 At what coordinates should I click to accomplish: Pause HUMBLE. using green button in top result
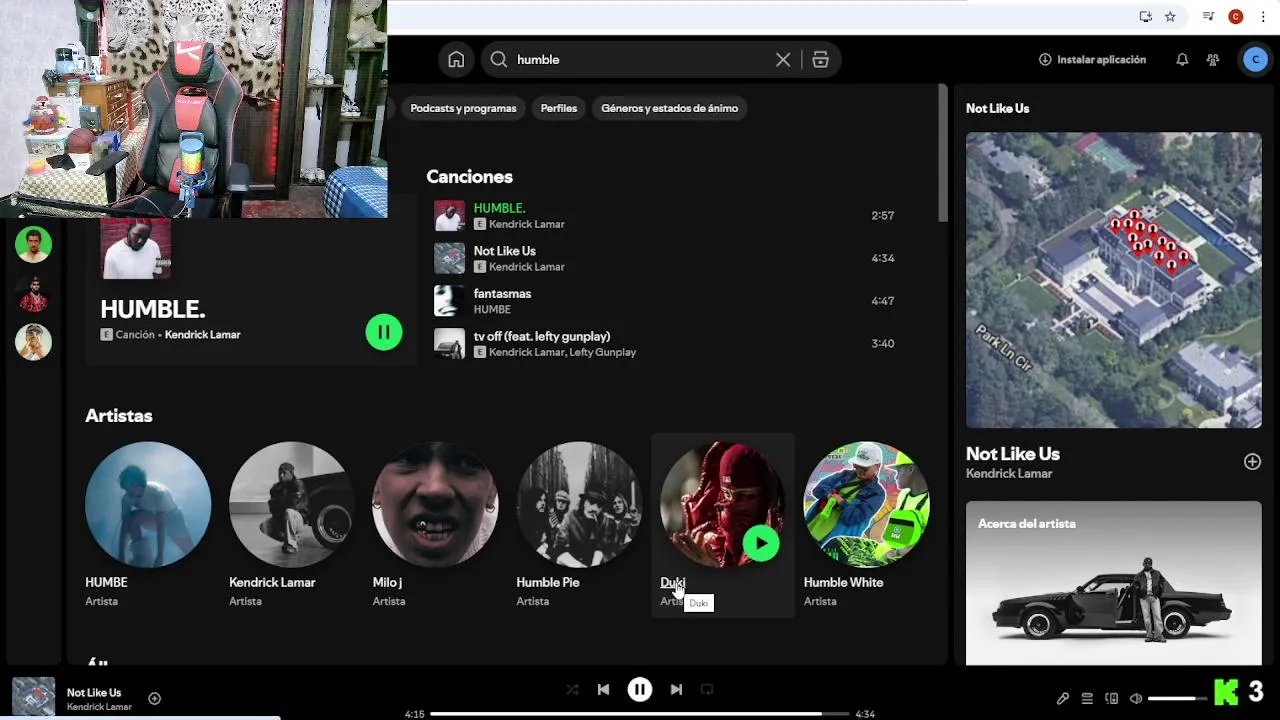[x=384, y=332]
